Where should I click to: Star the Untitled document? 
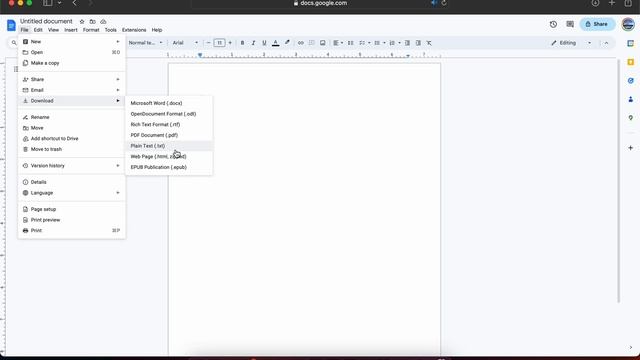[x=82, y=21]
